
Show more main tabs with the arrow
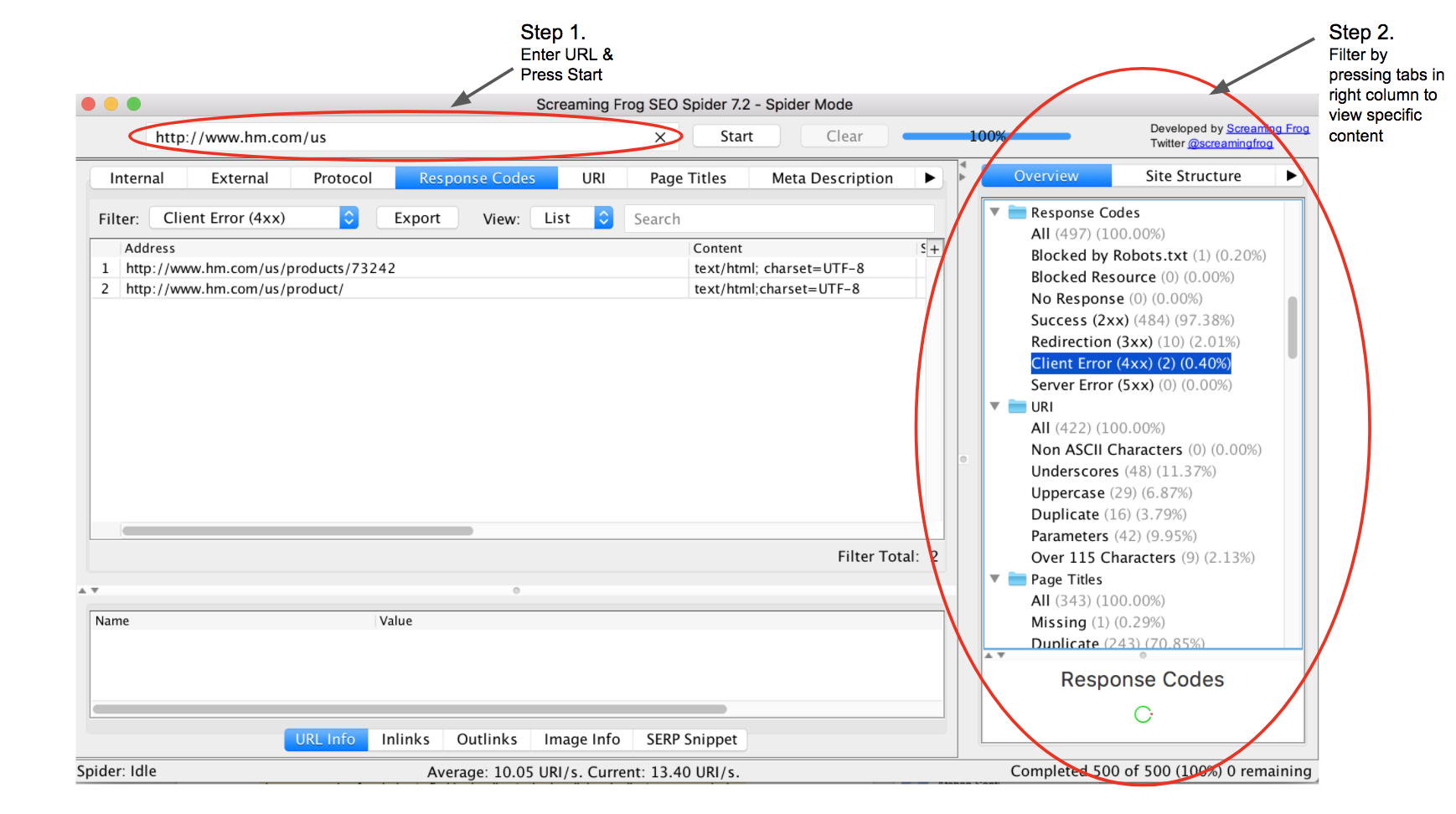pos(930,178)
